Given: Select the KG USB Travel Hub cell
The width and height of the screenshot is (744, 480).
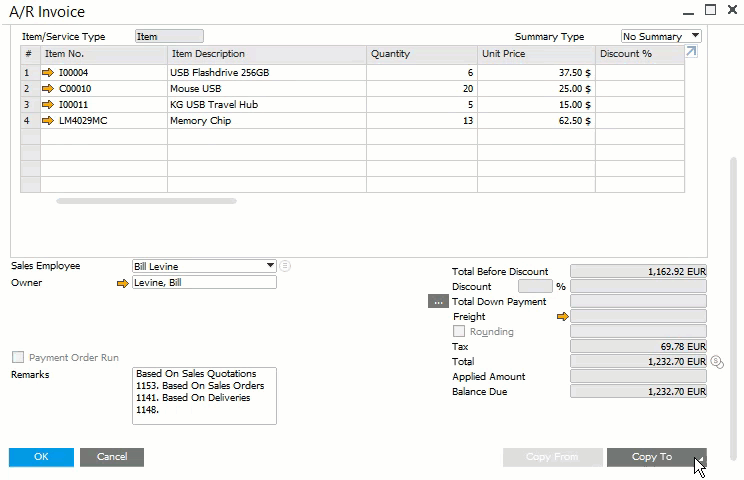Looking at the screenshot, I should tap(267, 105).
